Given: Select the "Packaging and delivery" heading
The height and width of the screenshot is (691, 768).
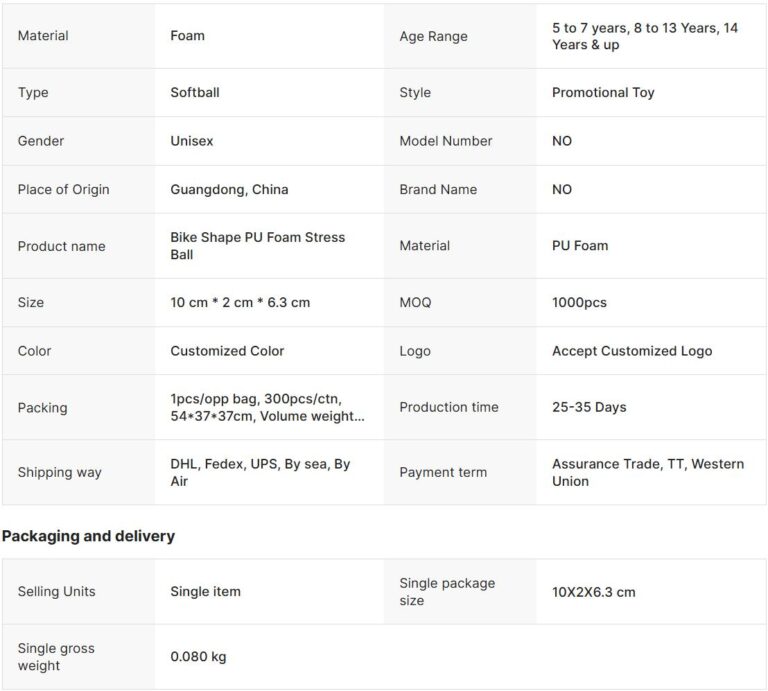Looking at the screenshot, I should tap(88, 536).
